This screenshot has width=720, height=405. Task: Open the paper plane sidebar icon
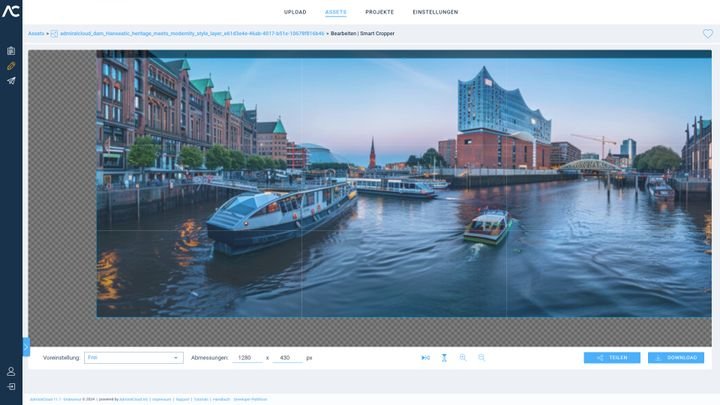point(11,81)
